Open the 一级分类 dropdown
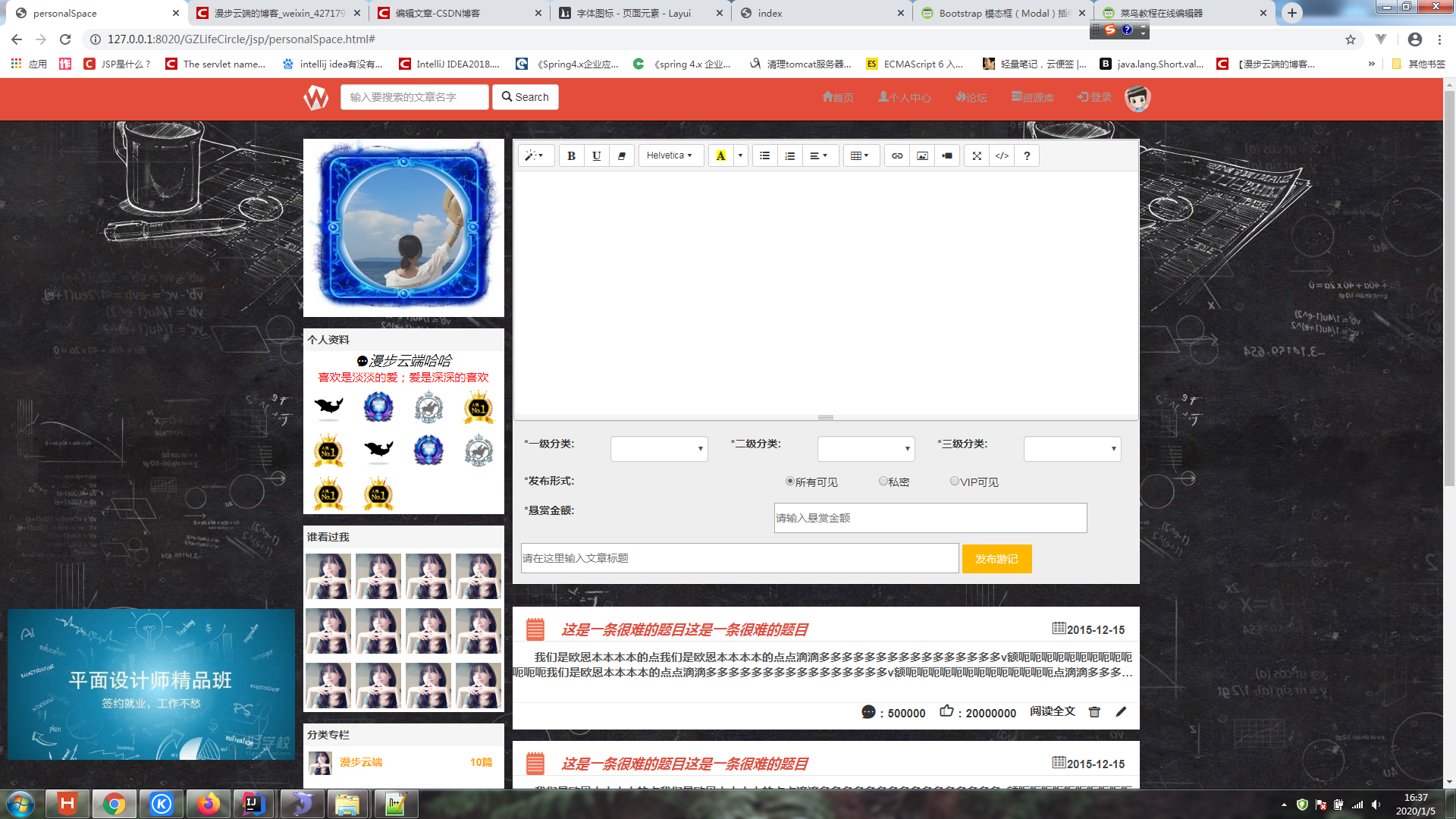1456x819 pixels. 658,449
